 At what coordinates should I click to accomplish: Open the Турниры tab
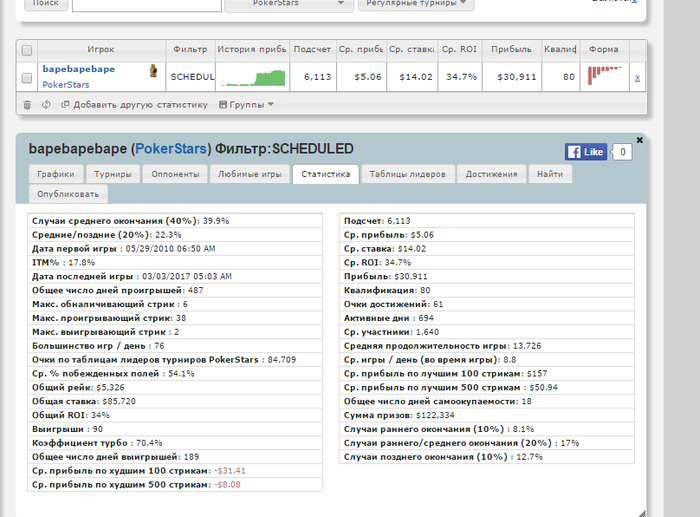(113, 174)
